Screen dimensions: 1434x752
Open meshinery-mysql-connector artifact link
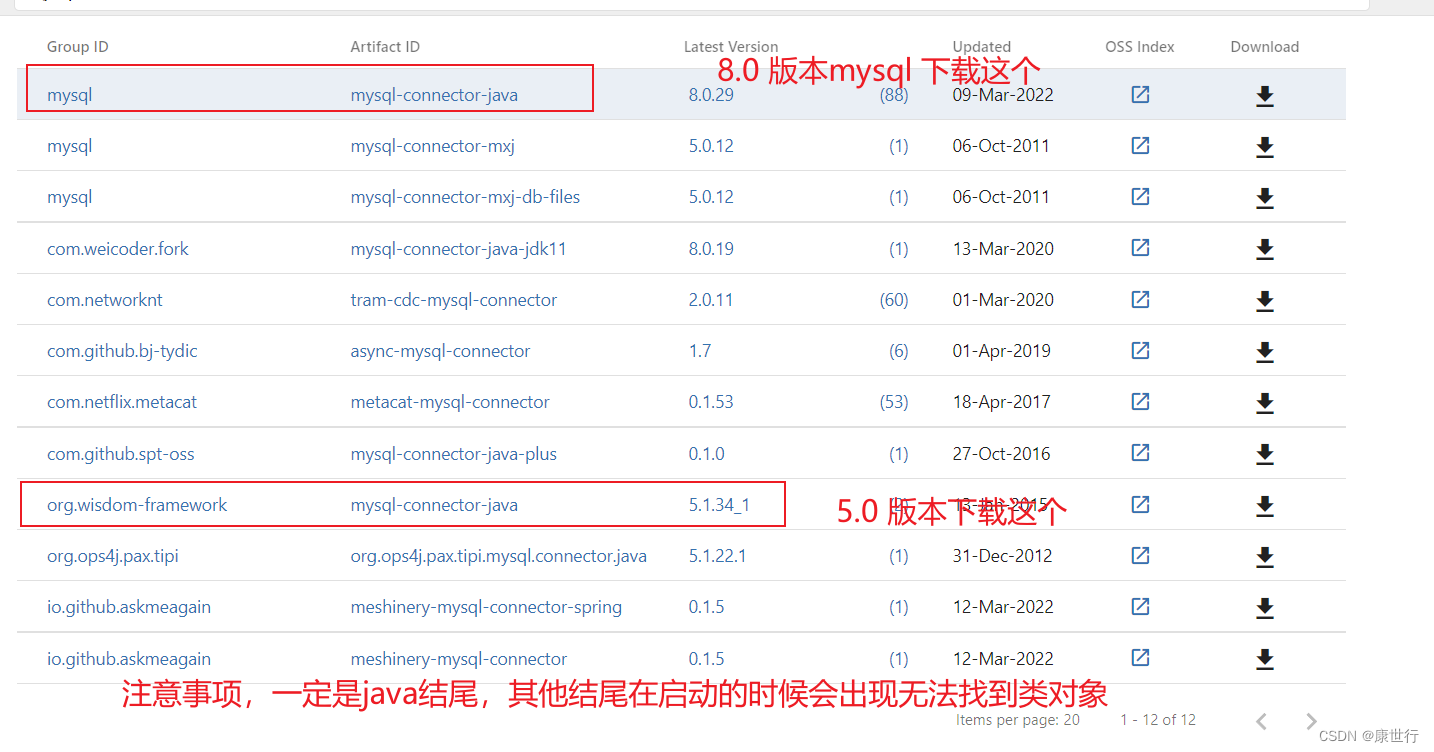pos(458,659)
